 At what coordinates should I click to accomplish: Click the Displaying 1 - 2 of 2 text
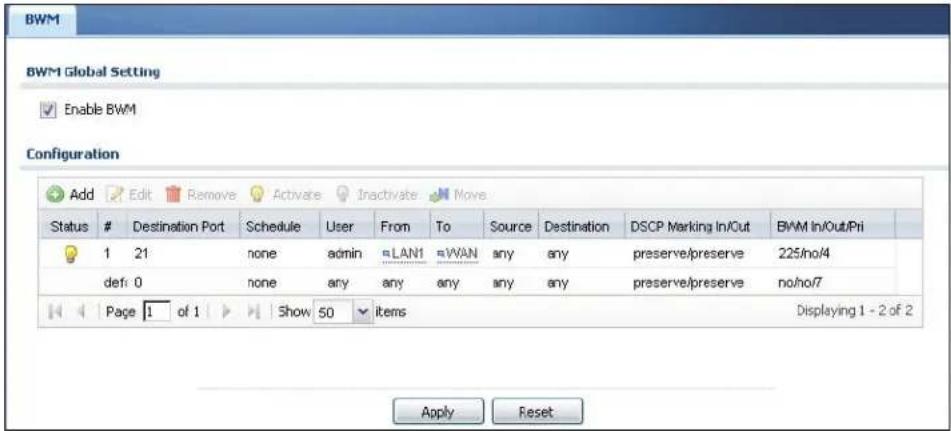tap(854, 311)
